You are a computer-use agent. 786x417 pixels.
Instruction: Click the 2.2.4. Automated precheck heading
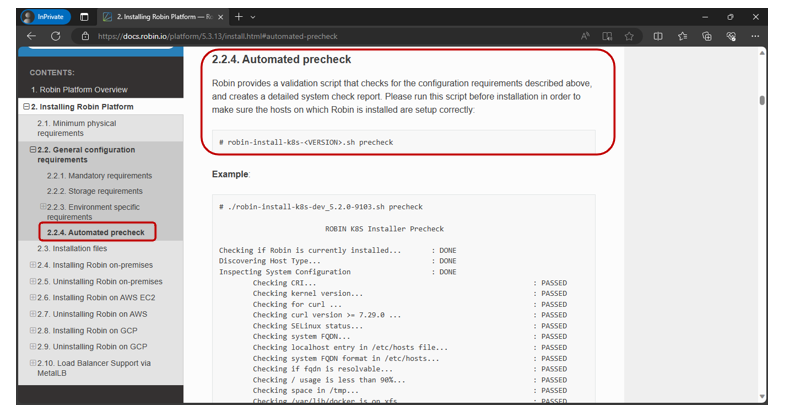click(x=281, y=60)
